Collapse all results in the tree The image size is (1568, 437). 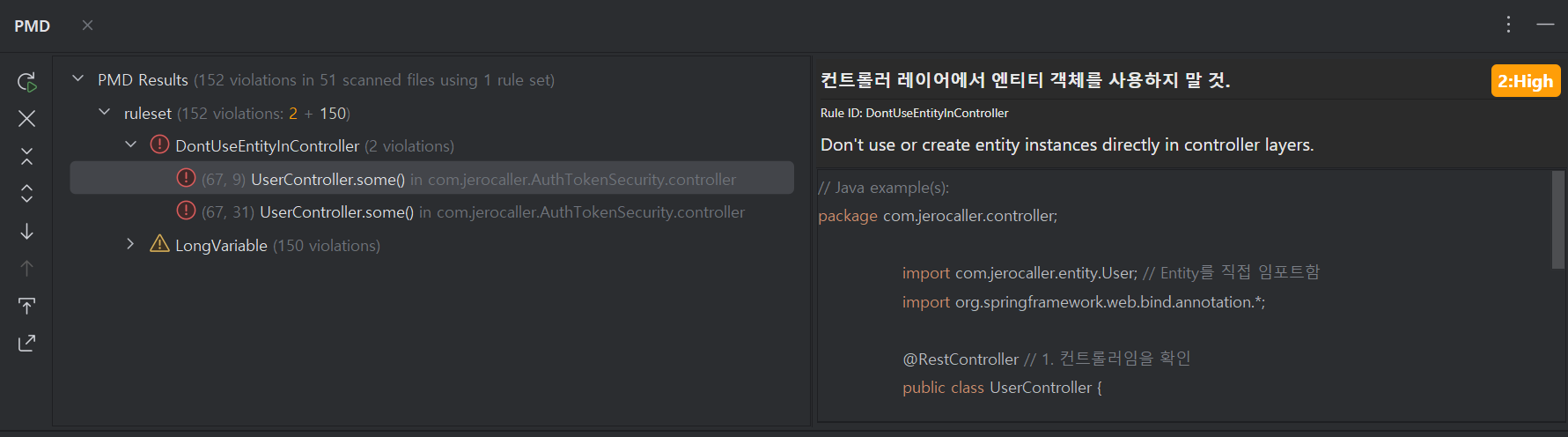point(27,156)
